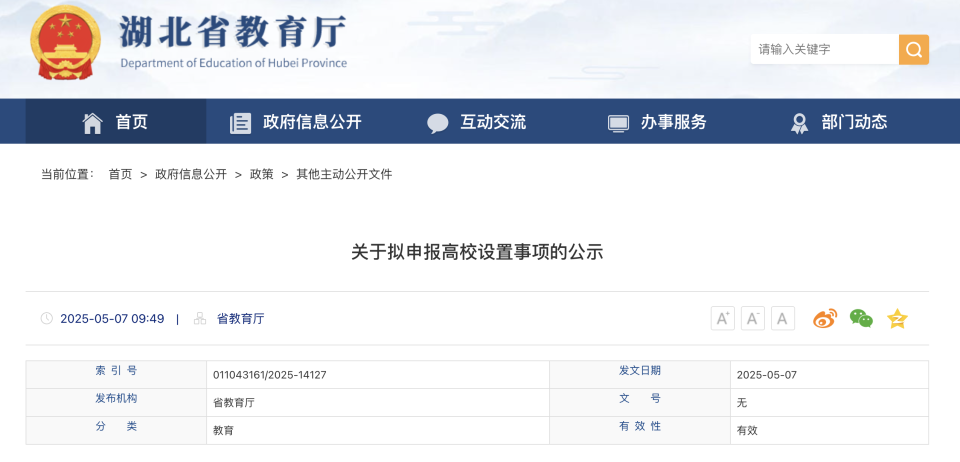Click the organization icon beside 省教育厅
Viewport: 960px width, 462px height.
200,318
